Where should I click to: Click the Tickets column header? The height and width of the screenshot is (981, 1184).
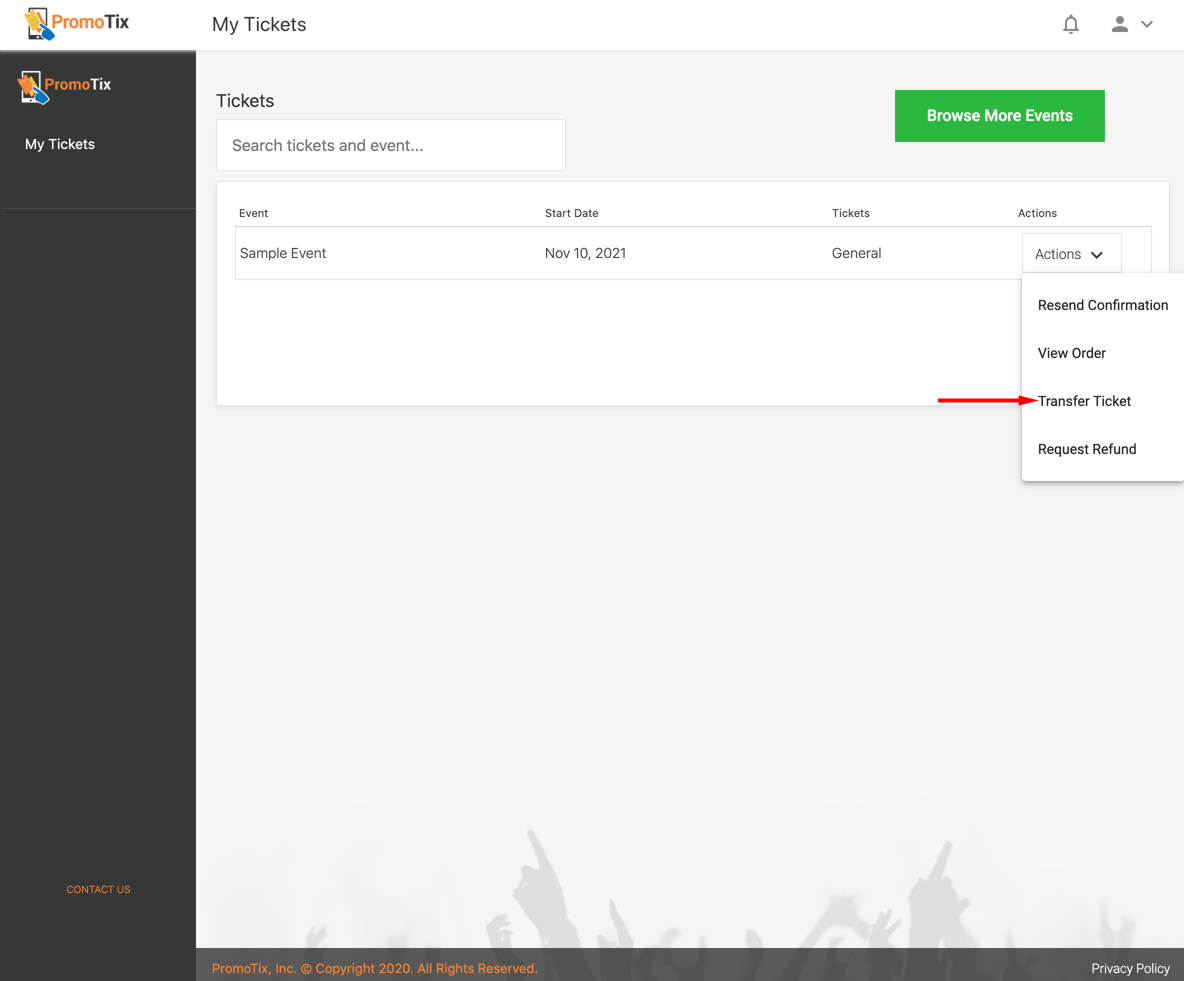click(850, 213)
